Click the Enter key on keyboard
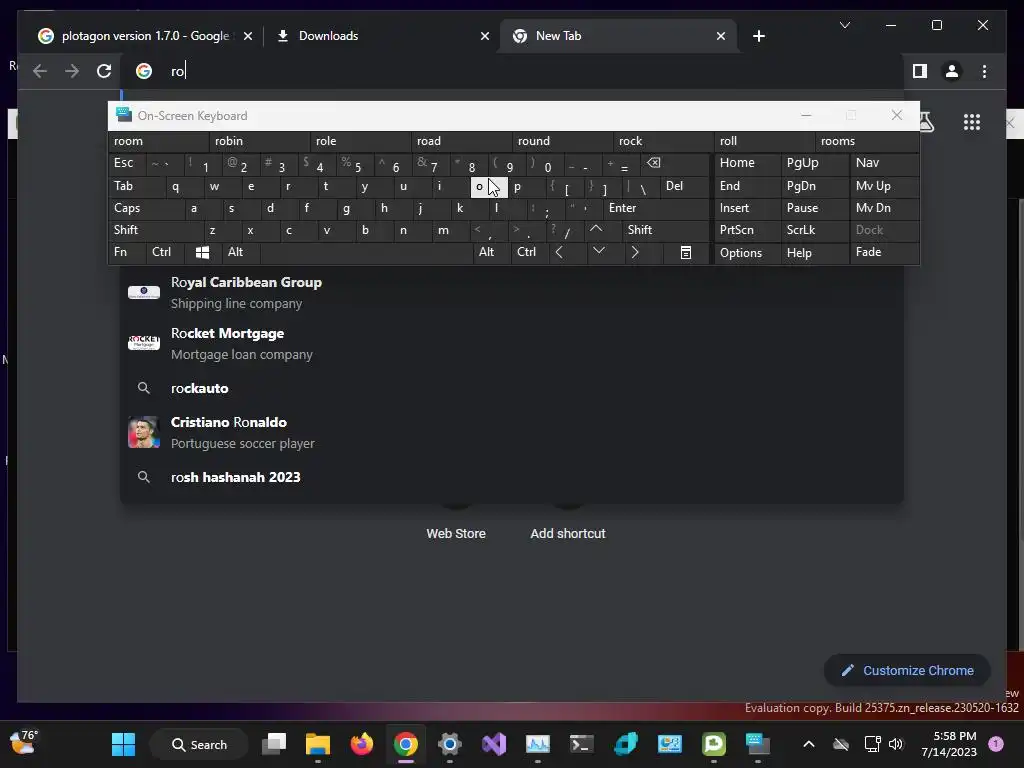1024x768 pixels. (655, 208)
